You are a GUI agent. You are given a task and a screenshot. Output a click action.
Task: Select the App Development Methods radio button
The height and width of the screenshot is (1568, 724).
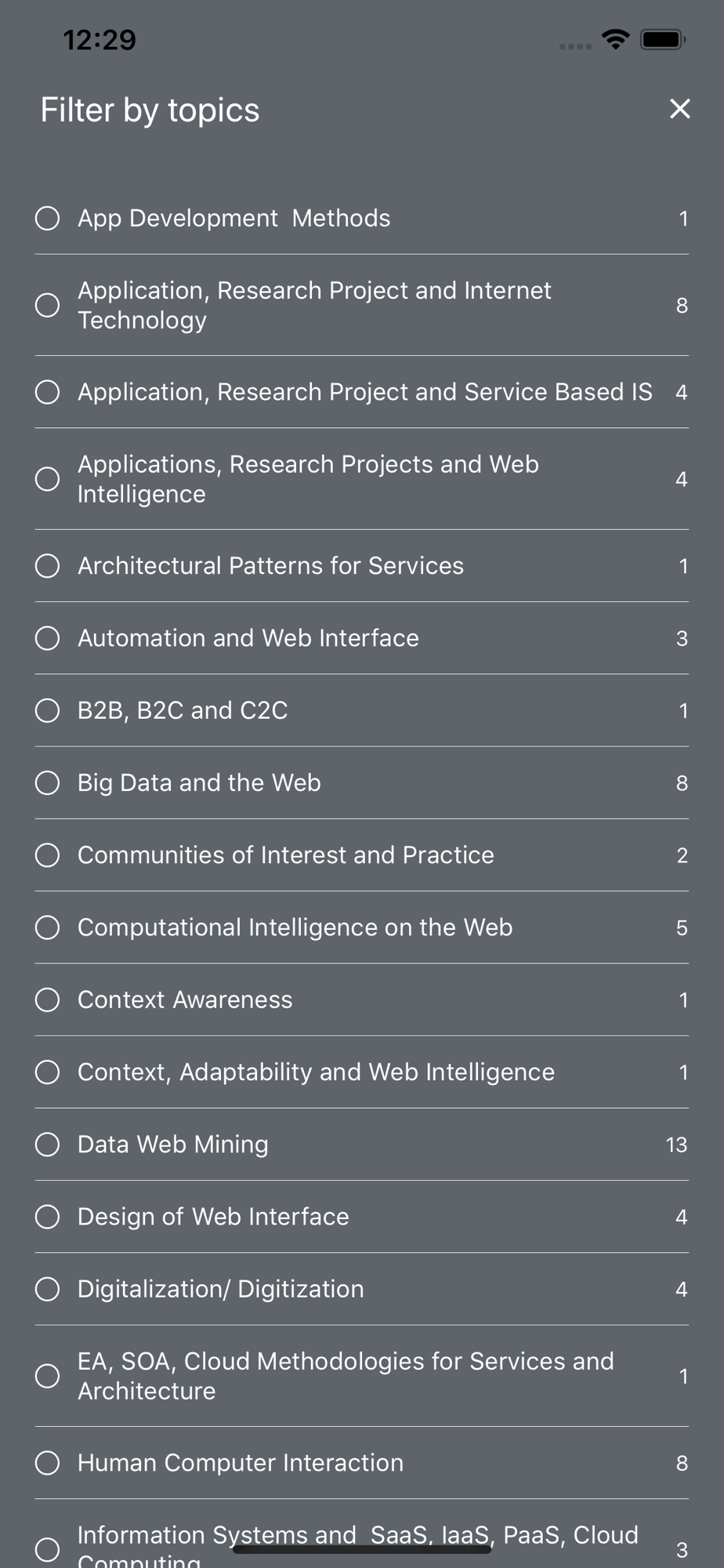[x=48, y=219]
